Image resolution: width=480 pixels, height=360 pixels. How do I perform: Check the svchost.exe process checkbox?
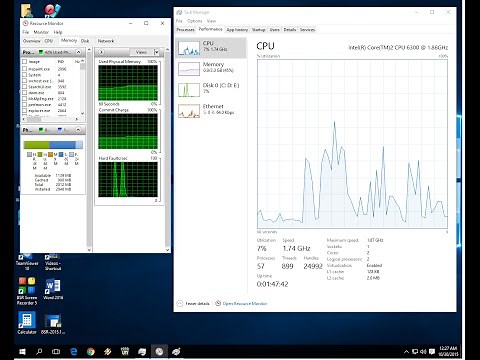[24, 81]
